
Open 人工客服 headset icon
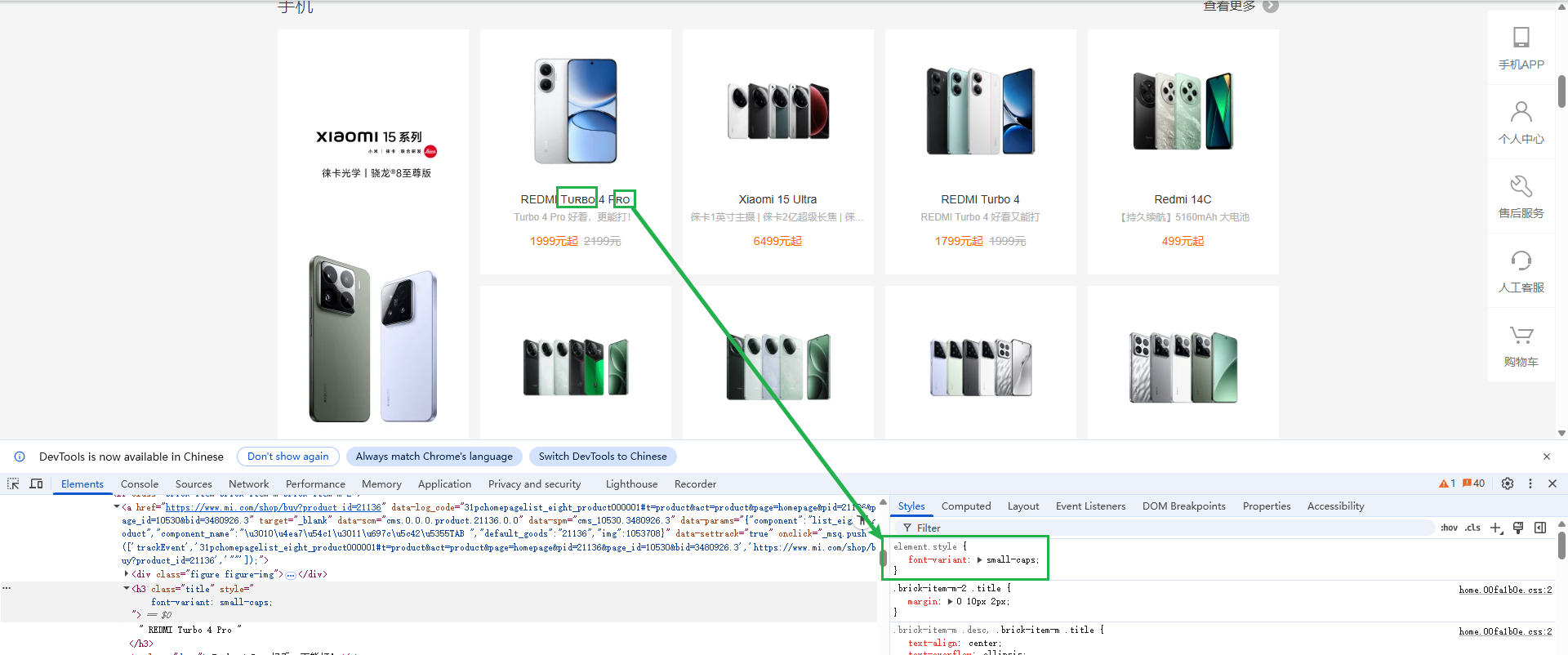(1521, 261)
